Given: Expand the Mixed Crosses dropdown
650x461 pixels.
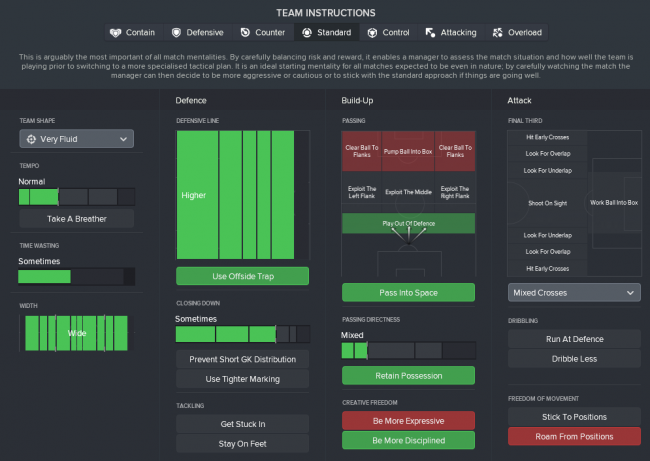Looking at the screenshot, I should 573,293.
